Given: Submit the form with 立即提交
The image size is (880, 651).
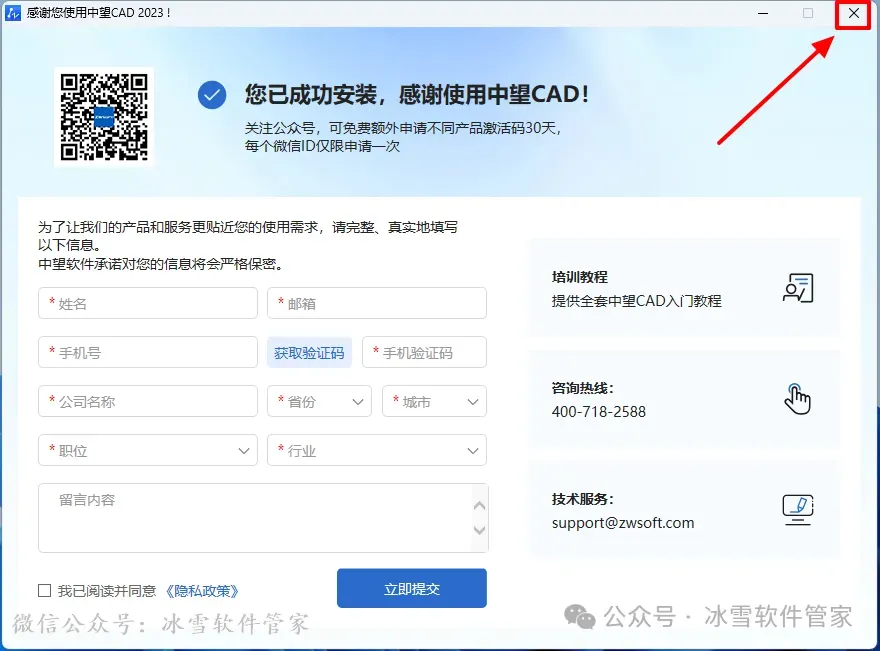Looking at the screenshot, I should coord(412,588).
